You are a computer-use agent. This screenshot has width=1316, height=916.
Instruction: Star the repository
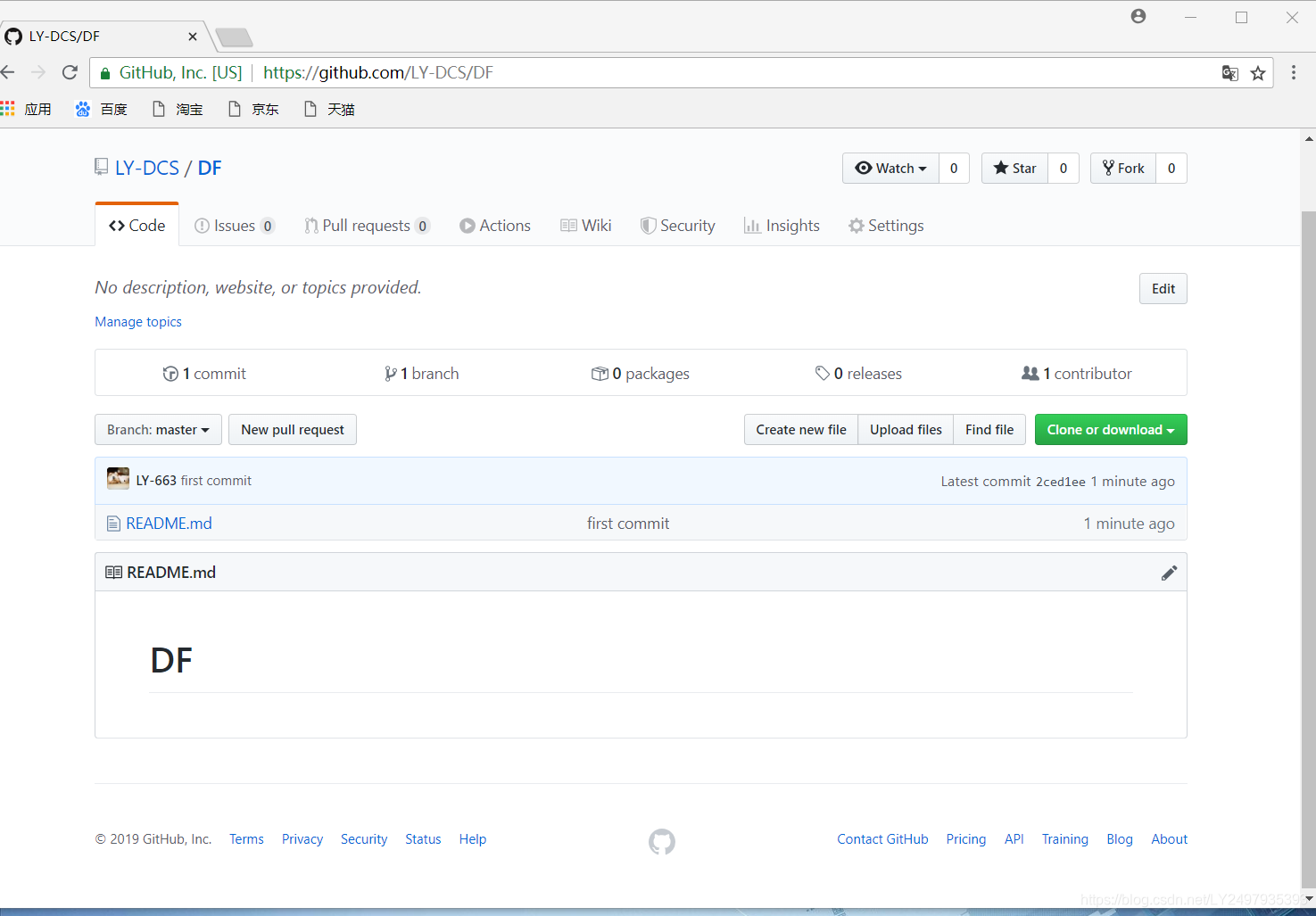pos(1014,168)
